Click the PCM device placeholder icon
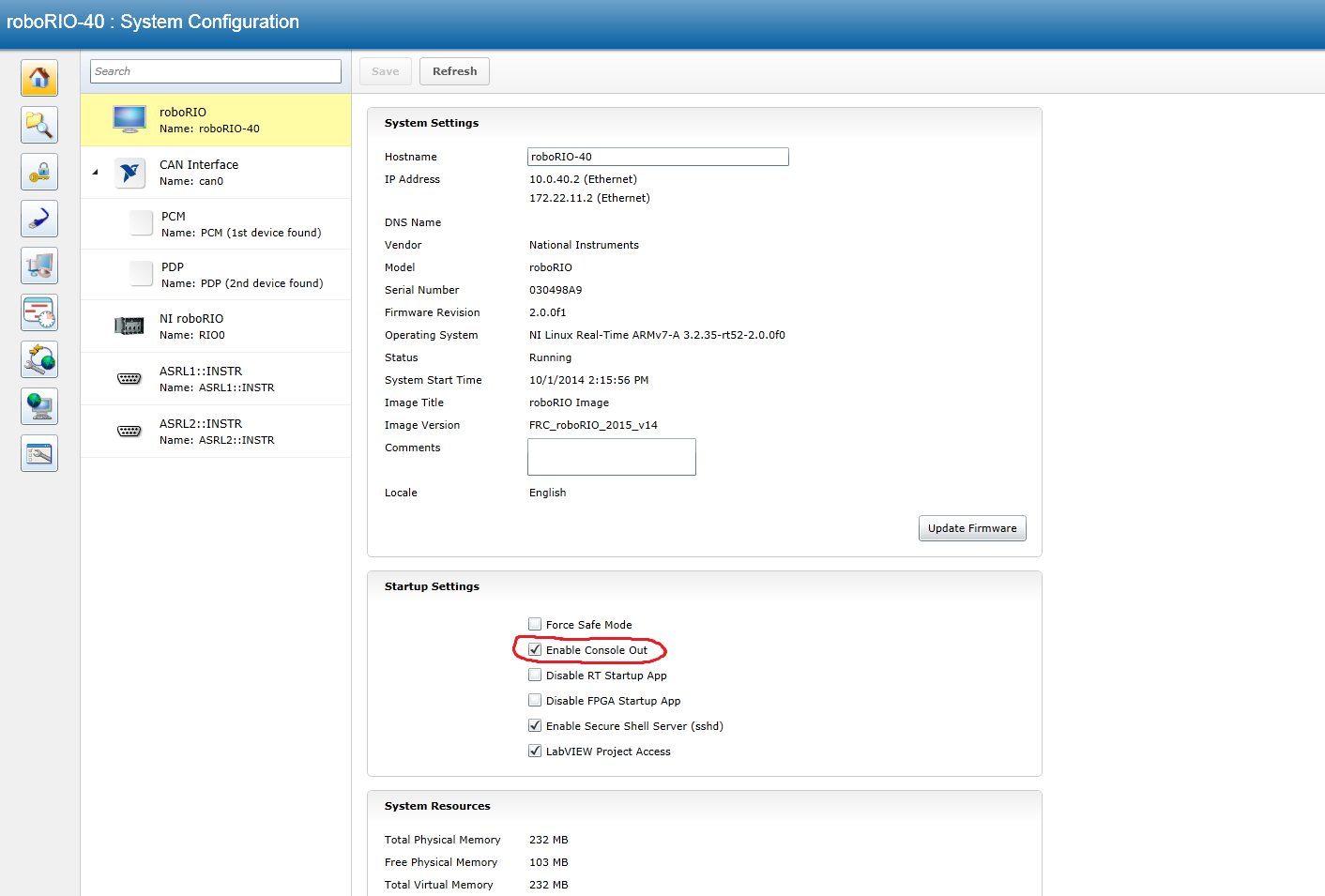The height and width of the screenshot is (896, 1325). click(x=142, y=223)
